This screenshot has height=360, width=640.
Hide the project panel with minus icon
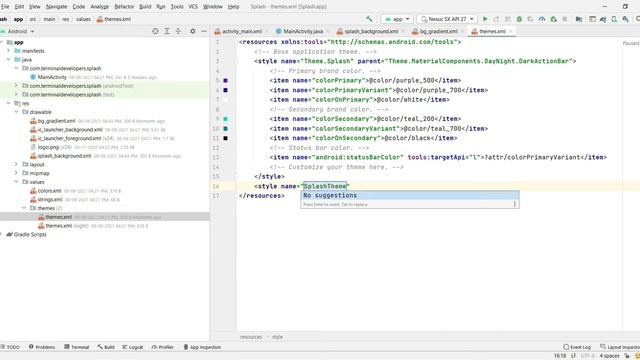(204, 31)
